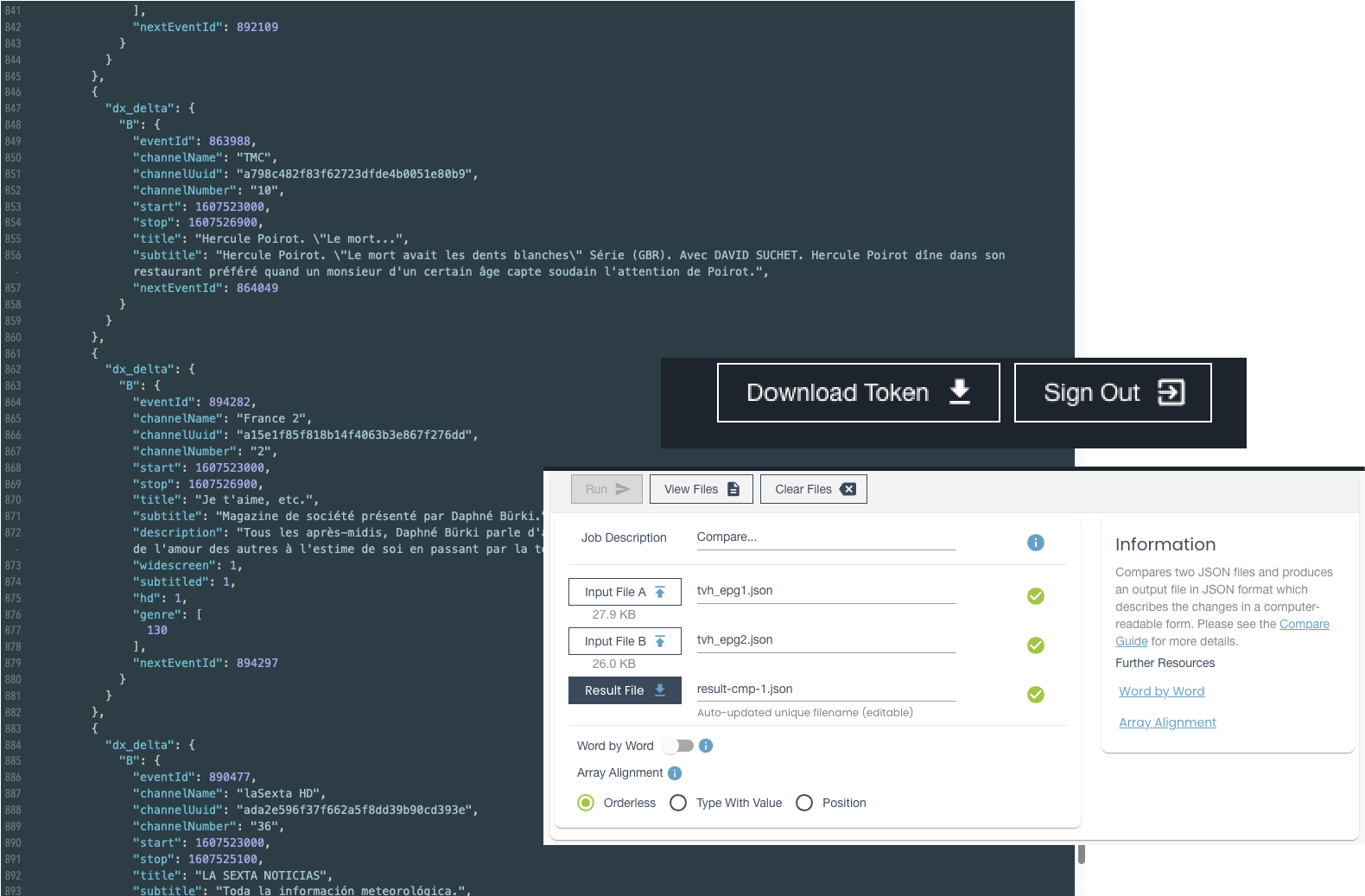The height and width of the screenshot is (896, 1365).
Task: Download the Result File
Action: [x=625, y=690]
